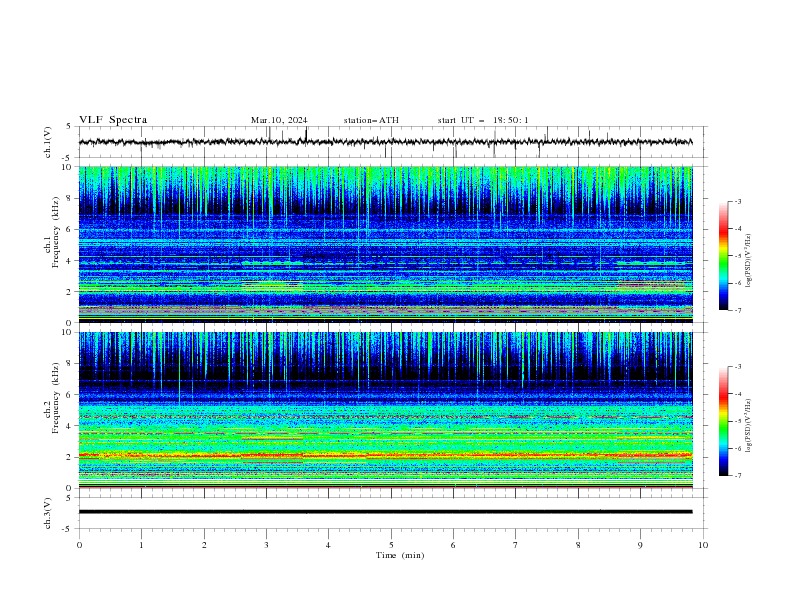Click the 'VLF Spectra' plot title
This screenshot has width=792, height=612.
(113, 120)
